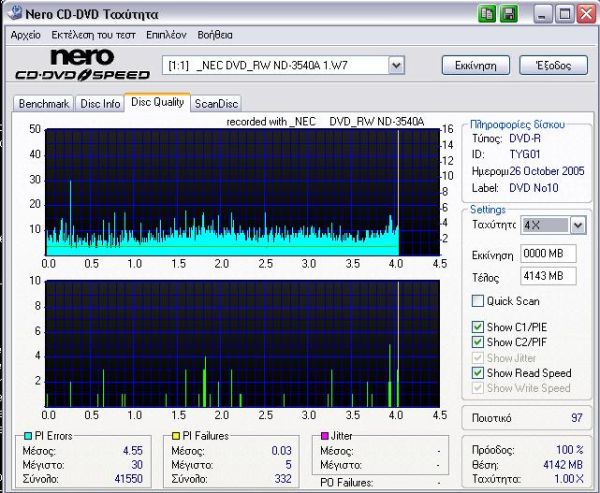This screenshot has width=600, height=493.
Task: Click the Nero app icon in title bar
Action: (x=15, y=13)
